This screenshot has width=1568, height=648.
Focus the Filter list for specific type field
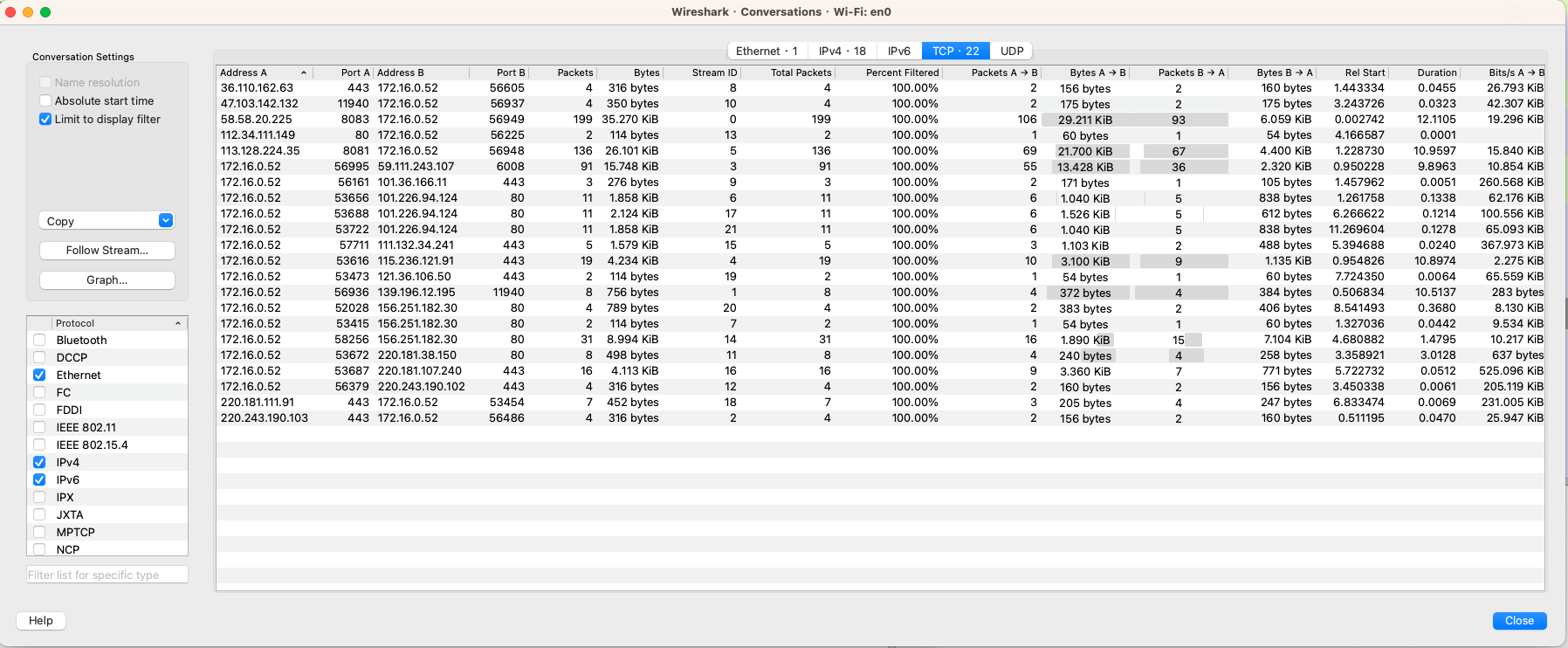(107, 575)
